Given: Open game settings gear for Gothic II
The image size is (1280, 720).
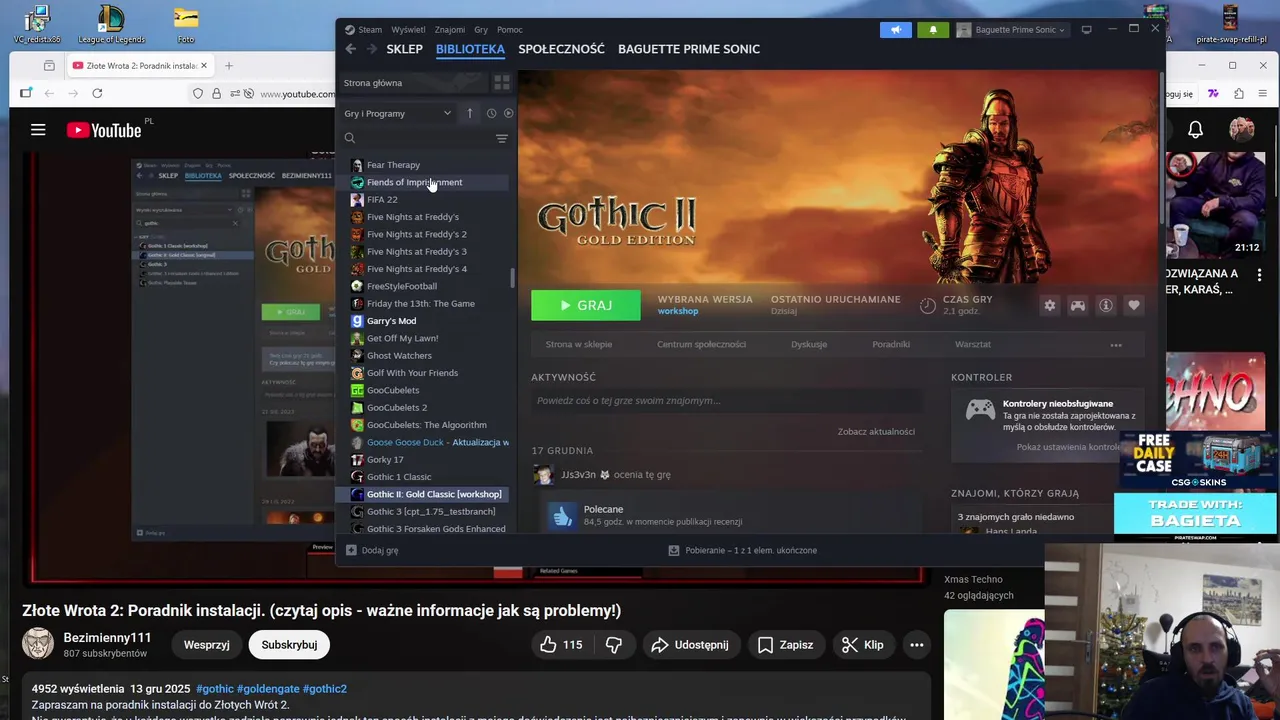Looking at the screenshot, I should tap(1050, 305).
